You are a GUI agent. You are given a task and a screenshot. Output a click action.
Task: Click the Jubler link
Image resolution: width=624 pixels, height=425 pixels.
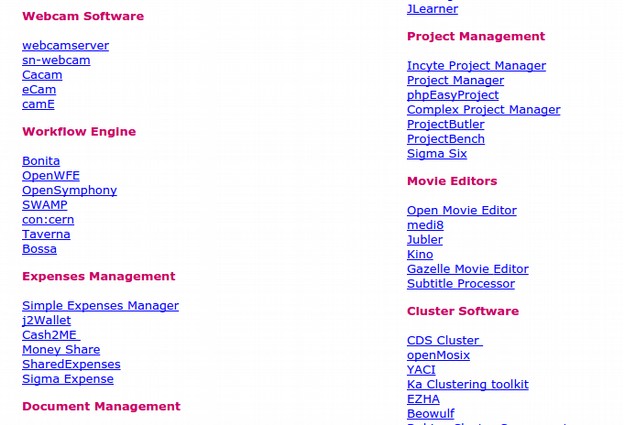(x=425, y=240)
